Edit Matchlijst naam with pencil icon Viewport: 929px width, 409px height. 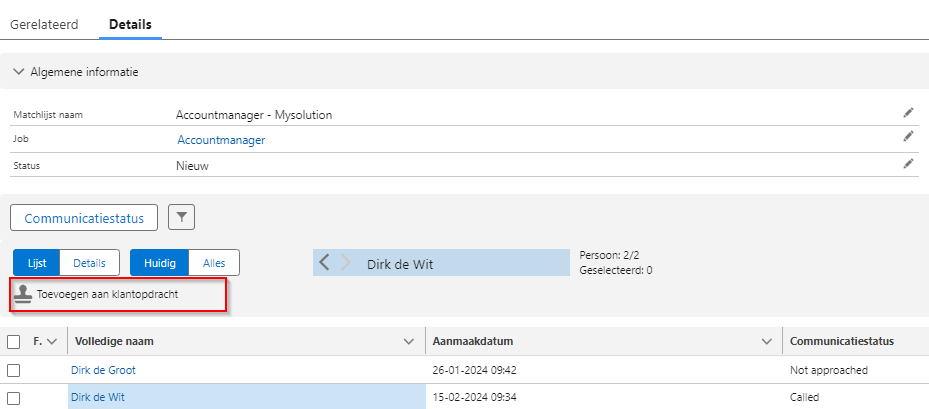[x=908, y=113]
